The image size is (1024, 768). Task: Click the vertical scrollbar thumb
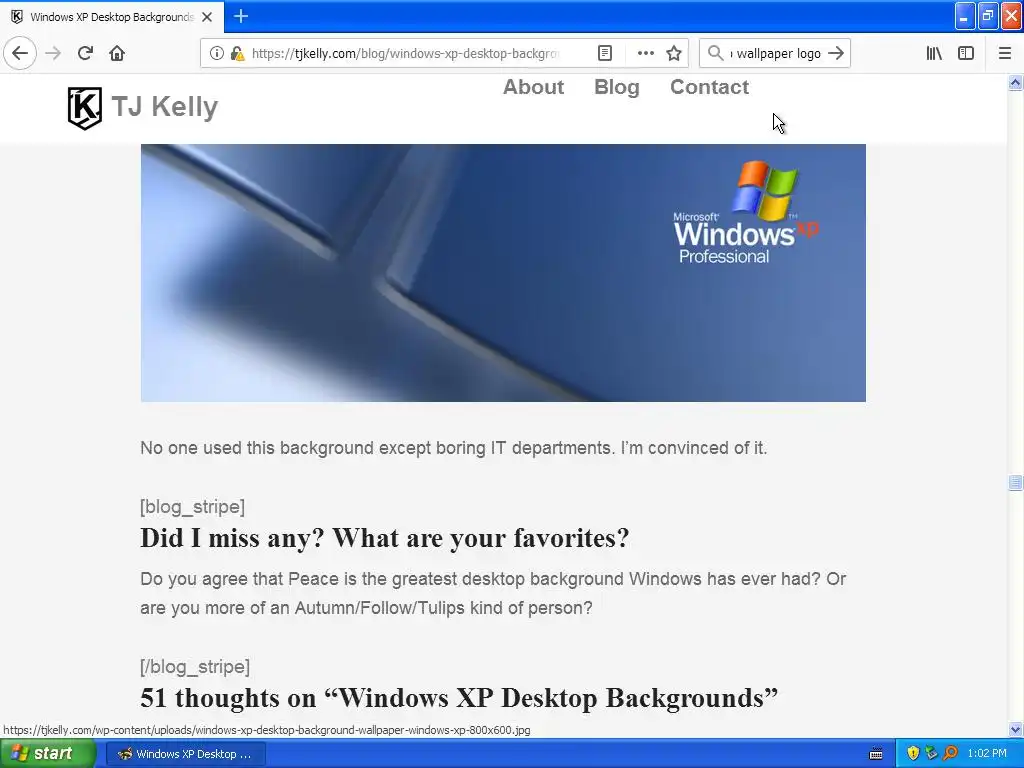tap(1015, 483)
